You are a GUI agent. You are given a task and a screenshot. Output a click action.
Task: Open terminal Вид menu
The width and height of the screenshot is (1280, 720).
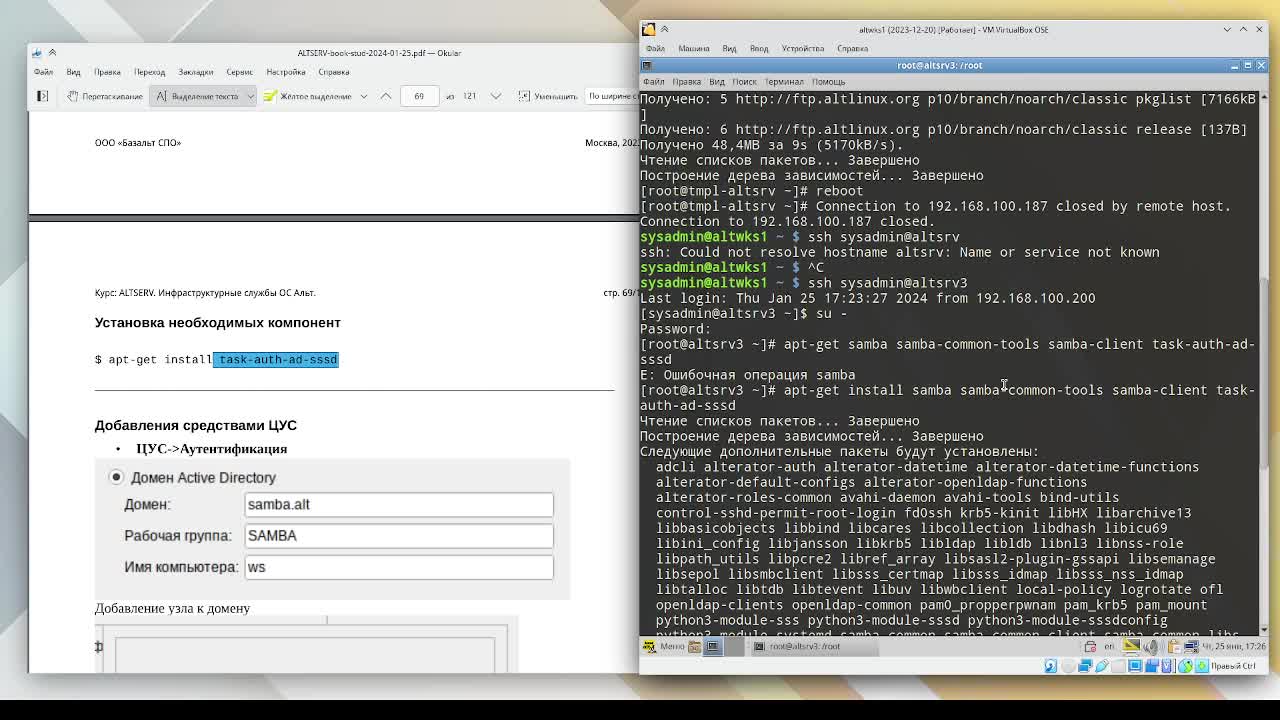pos(716,81)
